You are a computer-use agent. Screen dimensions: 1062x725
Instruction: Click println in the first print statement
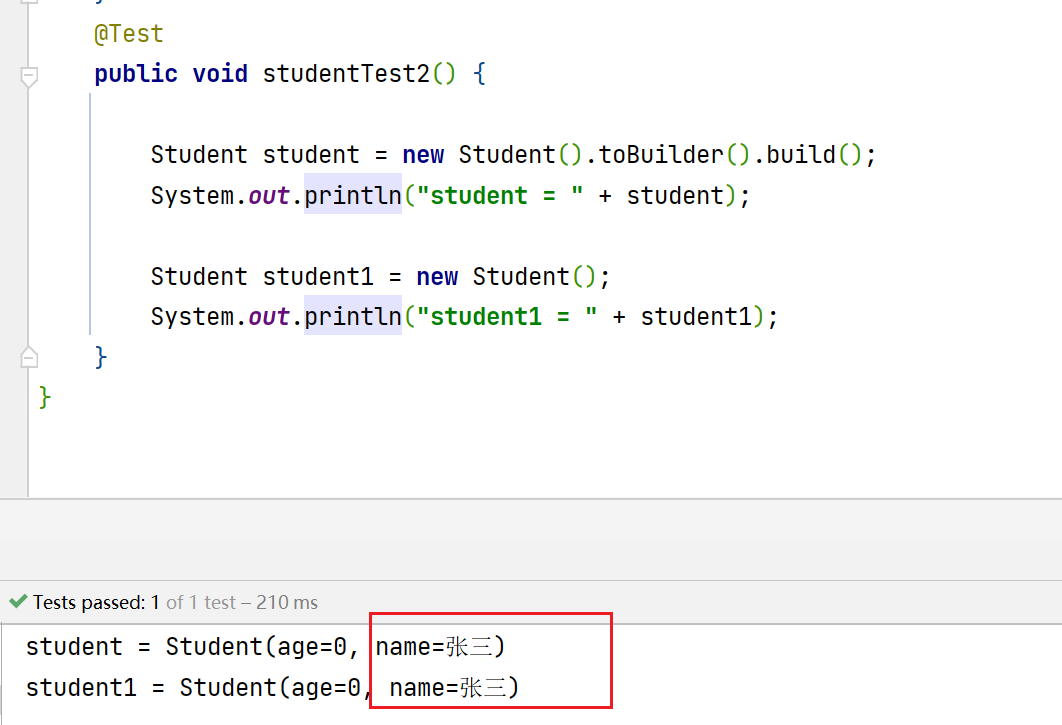point(353,195)
